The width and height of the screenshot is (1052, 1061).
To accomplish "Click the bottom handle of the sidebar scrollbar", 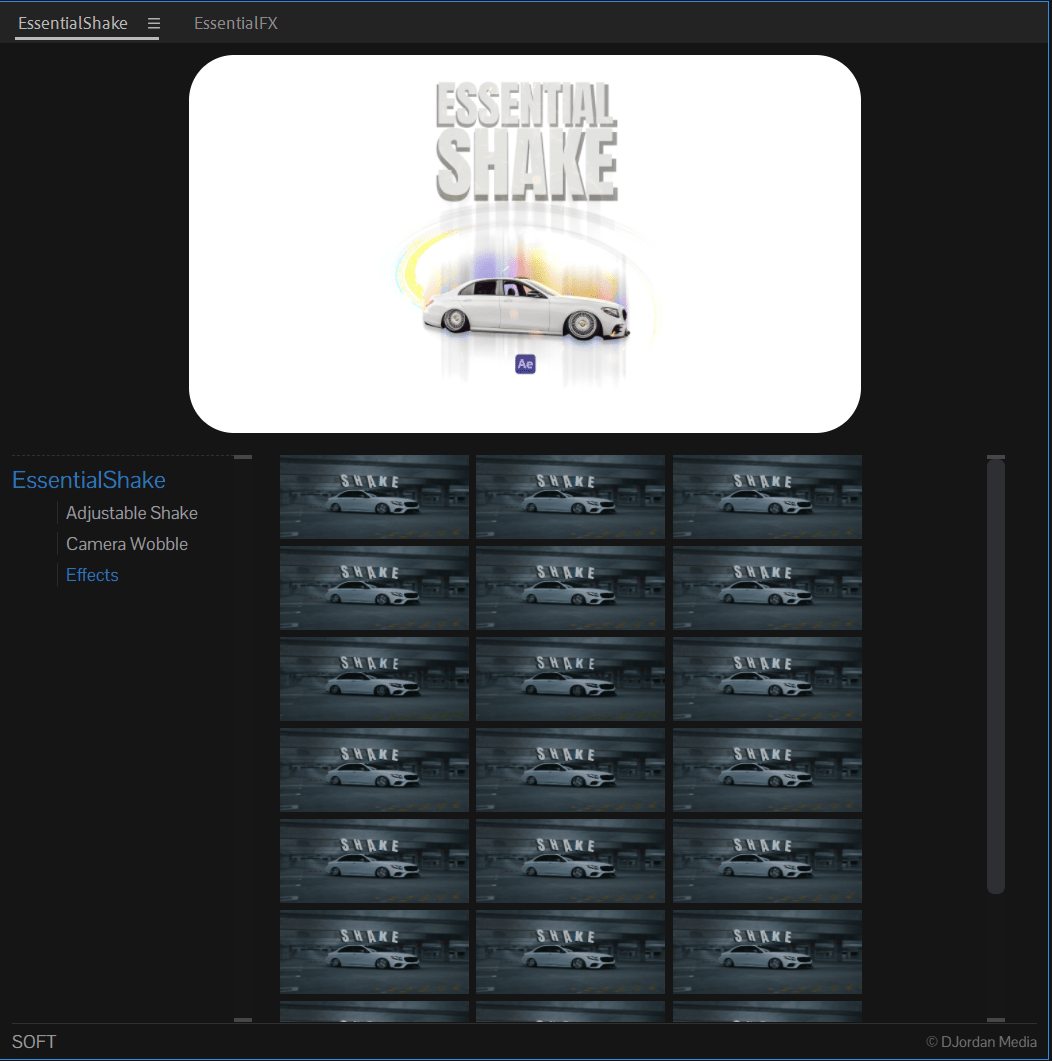I will point(243,1020).
